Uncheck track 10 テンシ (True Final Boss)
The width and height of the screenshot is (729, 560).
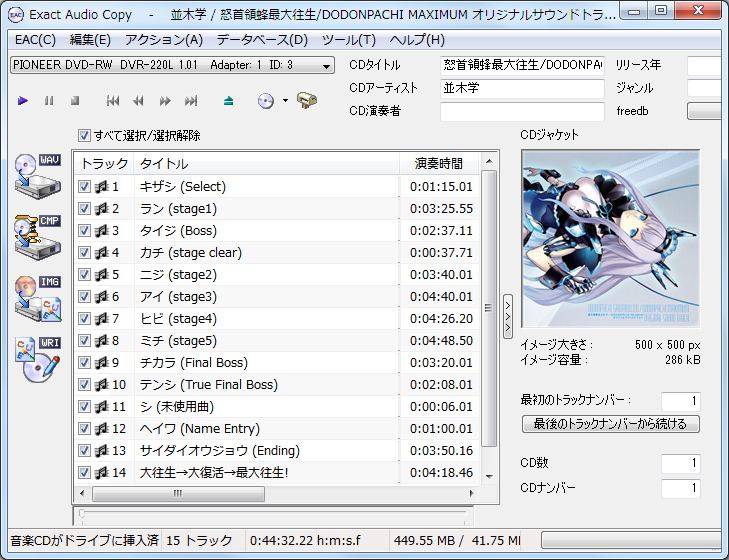[85, 385]
